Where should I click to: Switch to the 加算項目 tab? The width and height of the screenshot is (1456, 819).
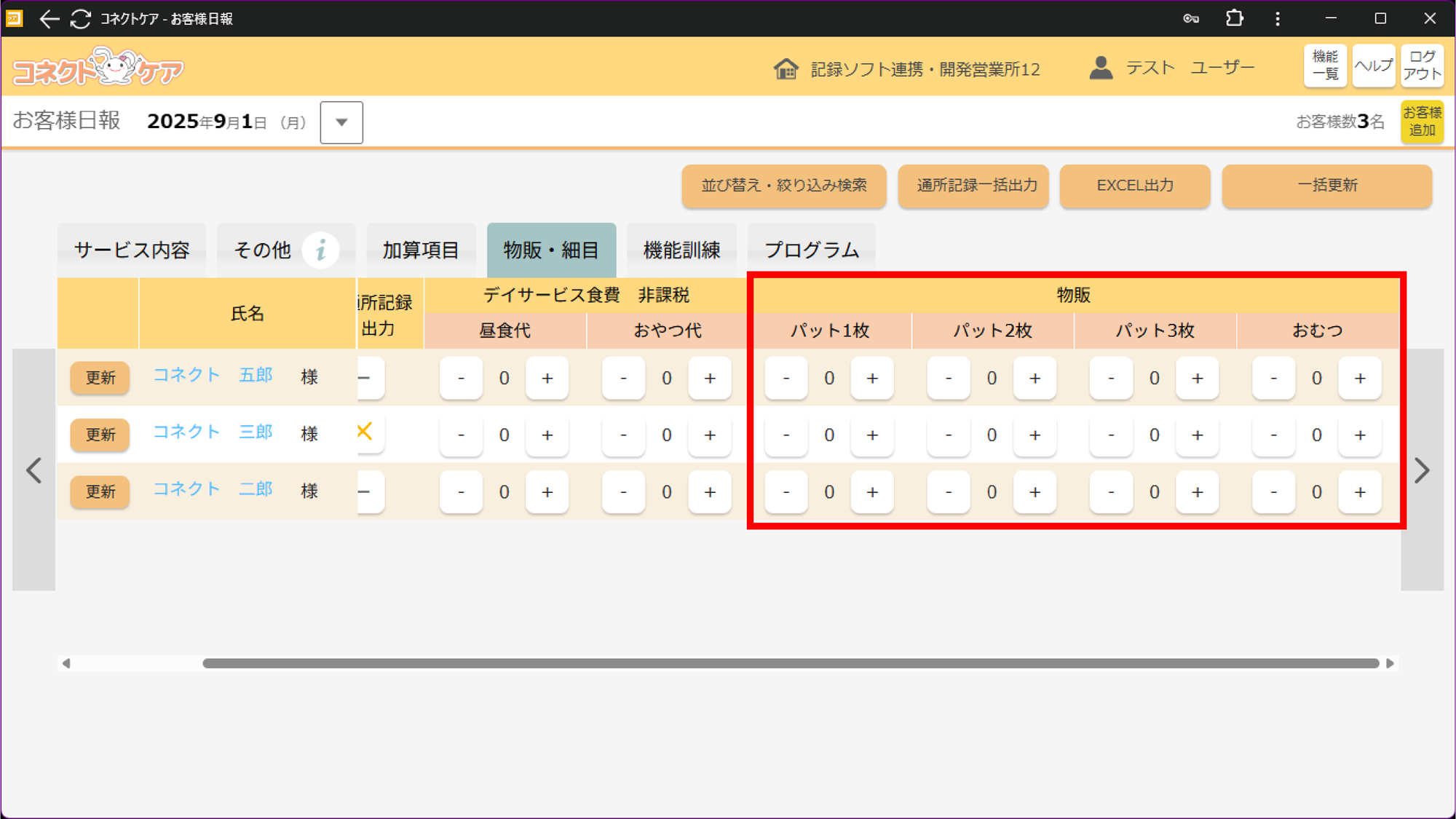point(421,250)
